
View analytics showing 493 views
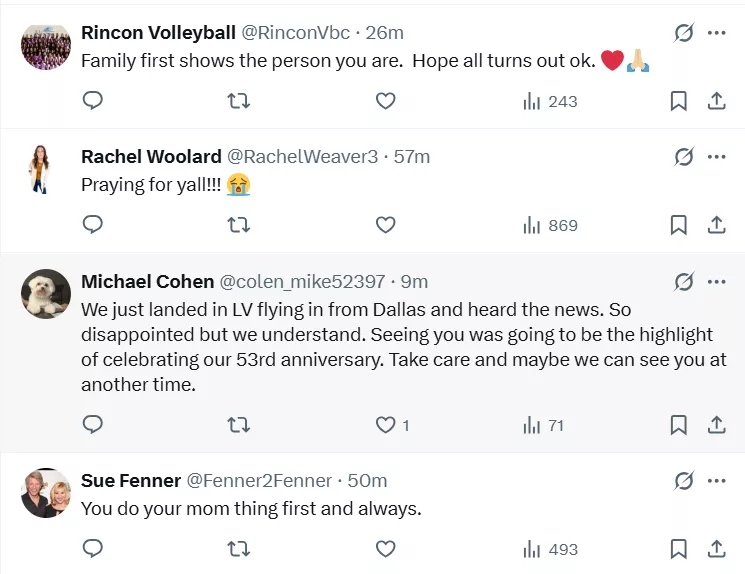click(x=551, y=549)
